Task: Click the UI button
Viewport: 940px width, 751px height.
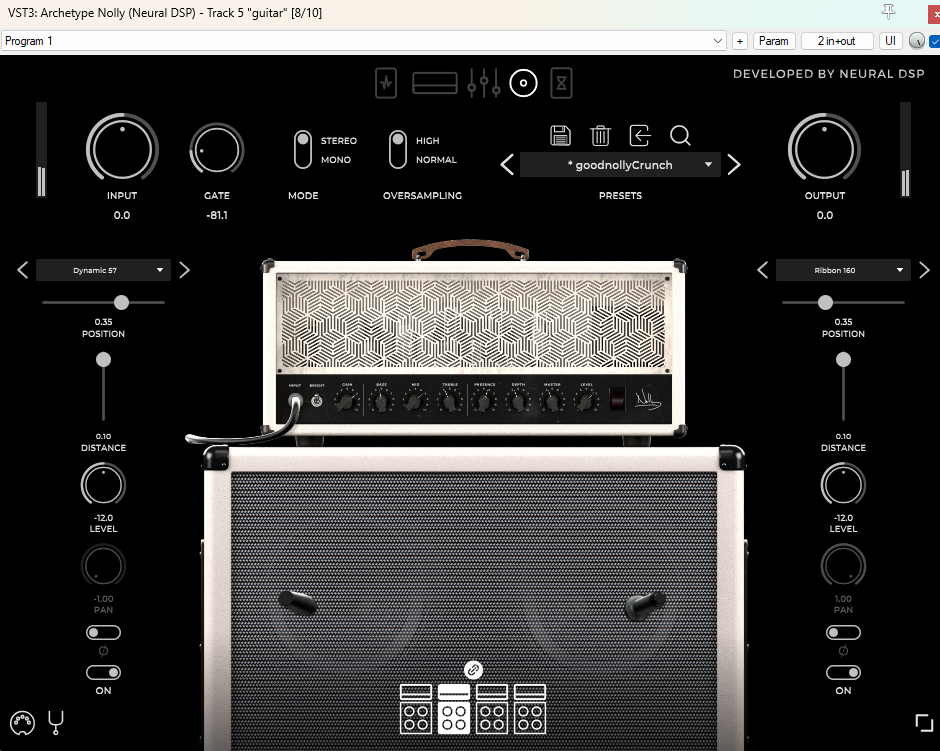Action: click(x=890, y=41)
